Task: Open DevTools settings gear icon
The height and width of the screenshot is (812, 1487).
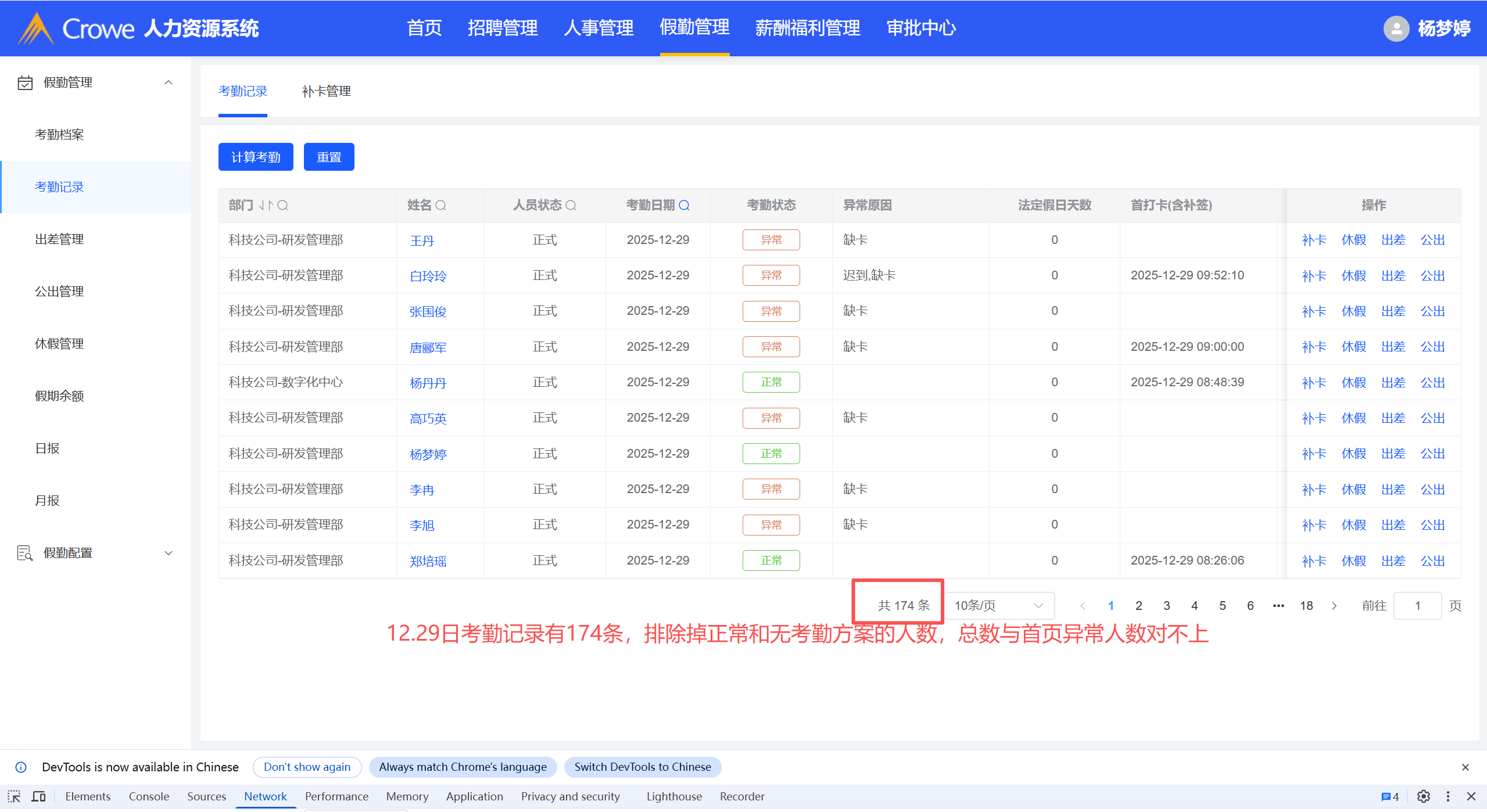Action: click(1423, 796)
